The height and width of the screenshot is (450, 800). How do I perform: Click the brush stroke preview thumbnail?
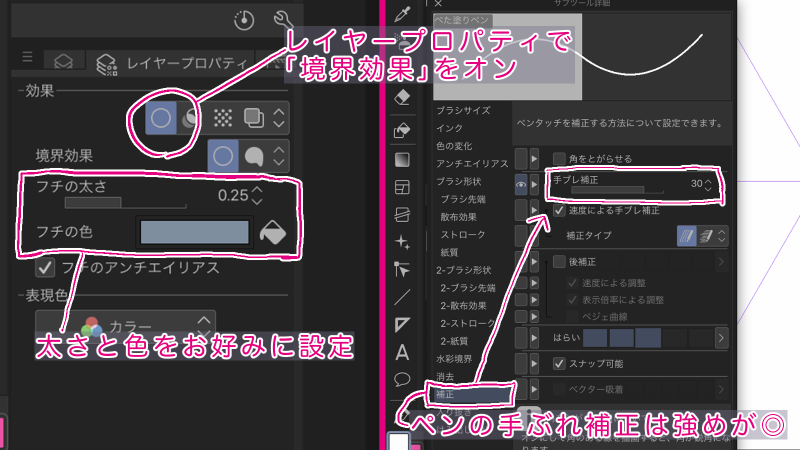point(582,56)
